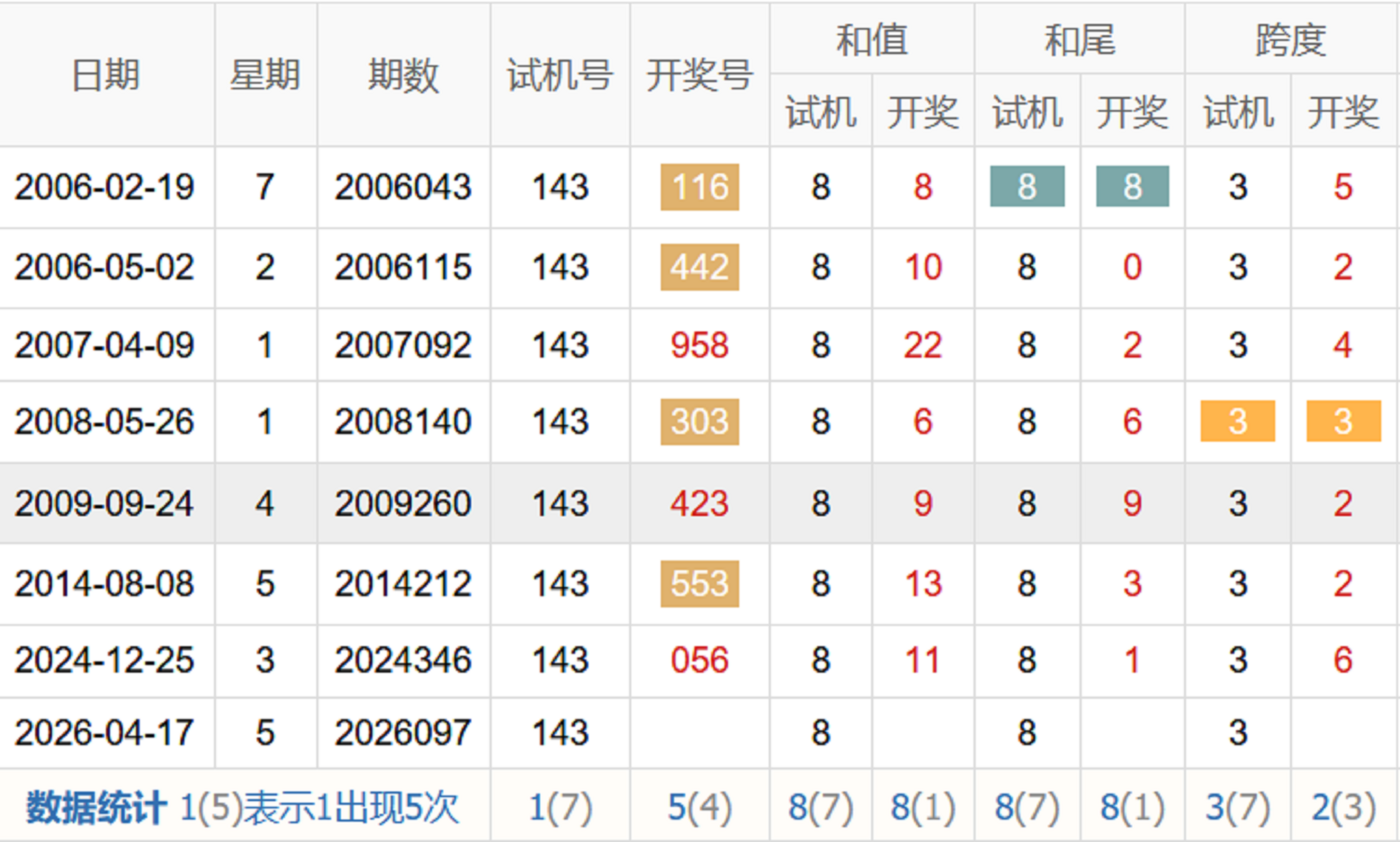Select highlighted winning number 116
Viewport: 1400px width, 842px height.
(699, 187)
